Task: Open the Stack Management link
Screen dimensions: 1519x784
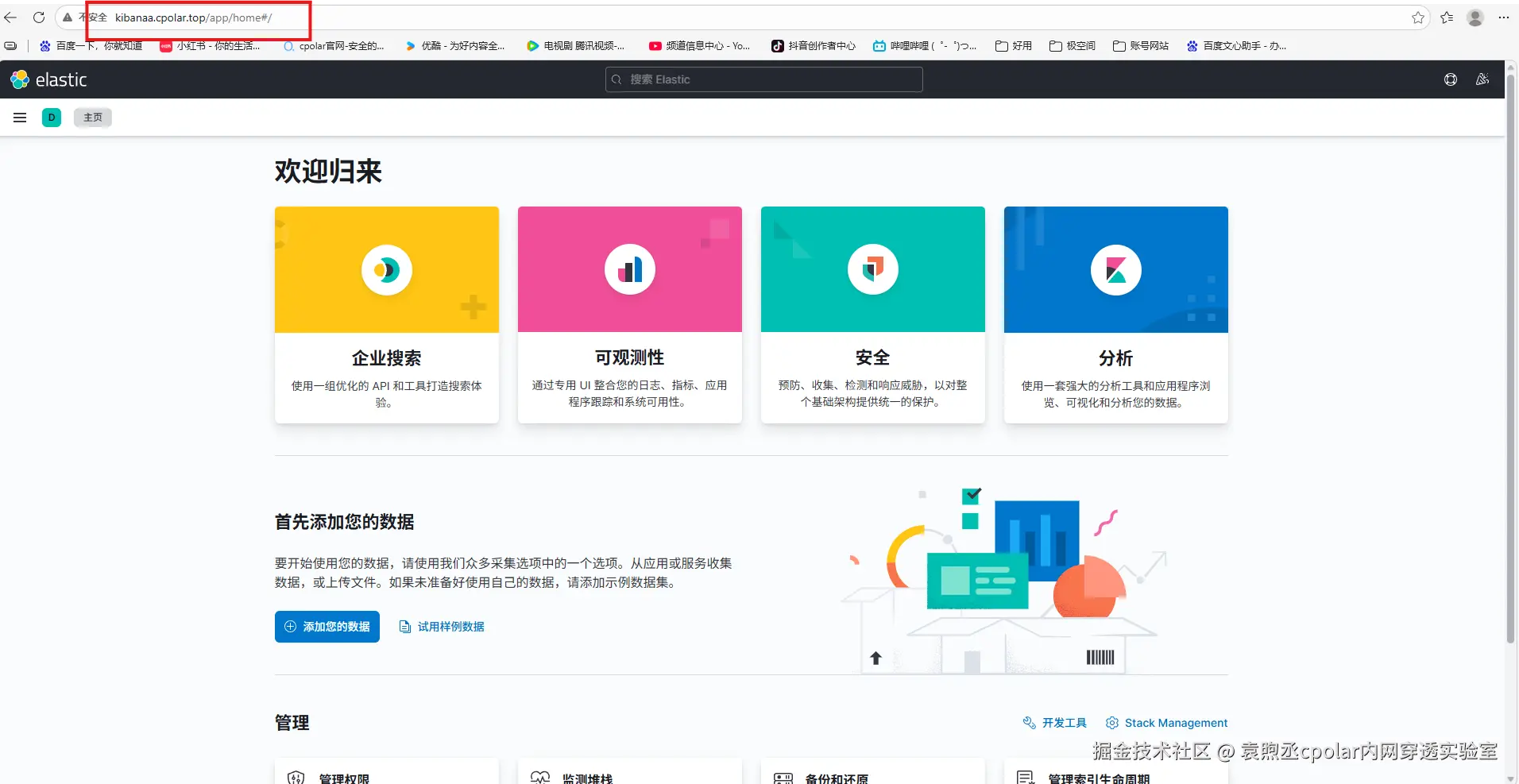Action: coord(1167,723)
